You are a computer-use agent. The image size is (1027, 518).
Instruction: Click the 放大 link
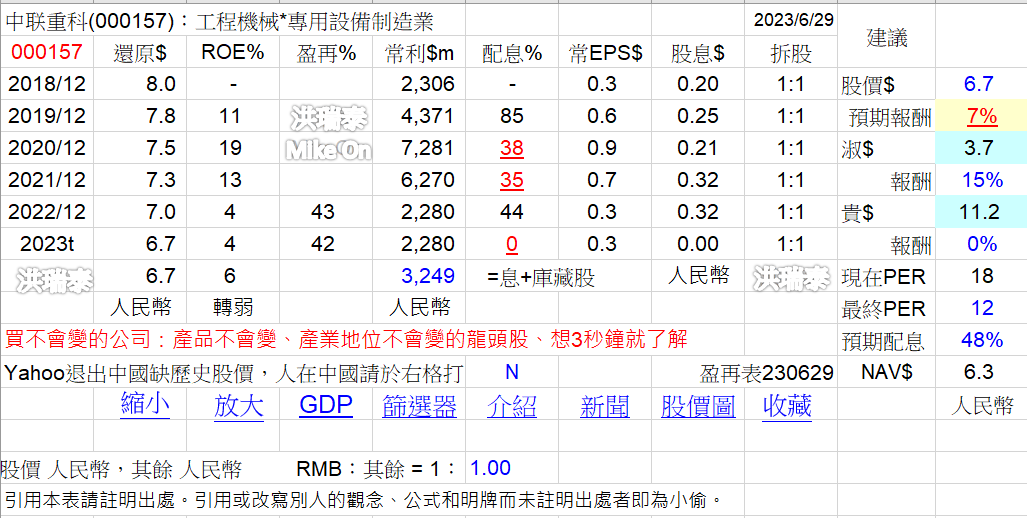238,405
